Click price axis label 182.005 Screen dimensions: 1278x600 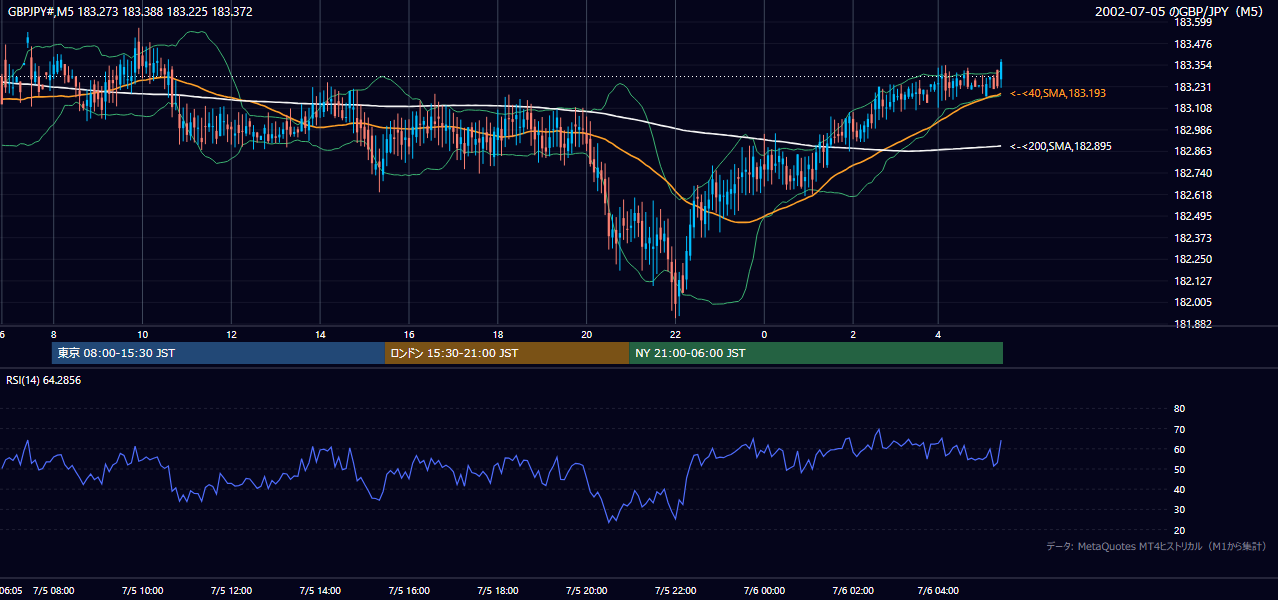click(1193, 302)
